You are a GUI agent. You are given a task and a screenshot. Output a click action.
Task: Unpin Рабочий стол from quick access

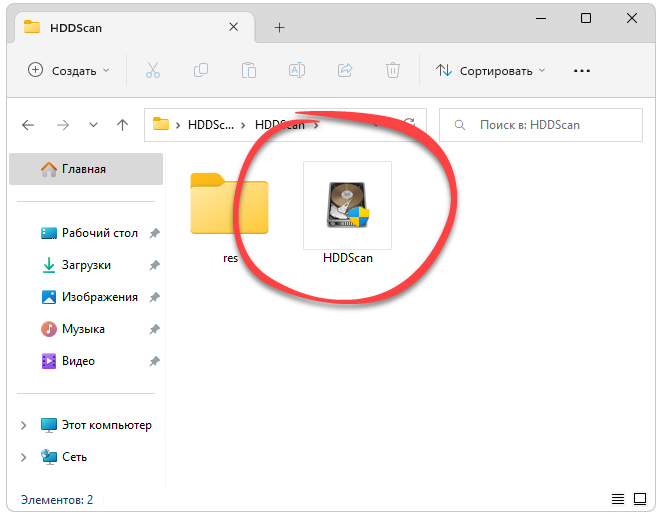tap(154, 233)
